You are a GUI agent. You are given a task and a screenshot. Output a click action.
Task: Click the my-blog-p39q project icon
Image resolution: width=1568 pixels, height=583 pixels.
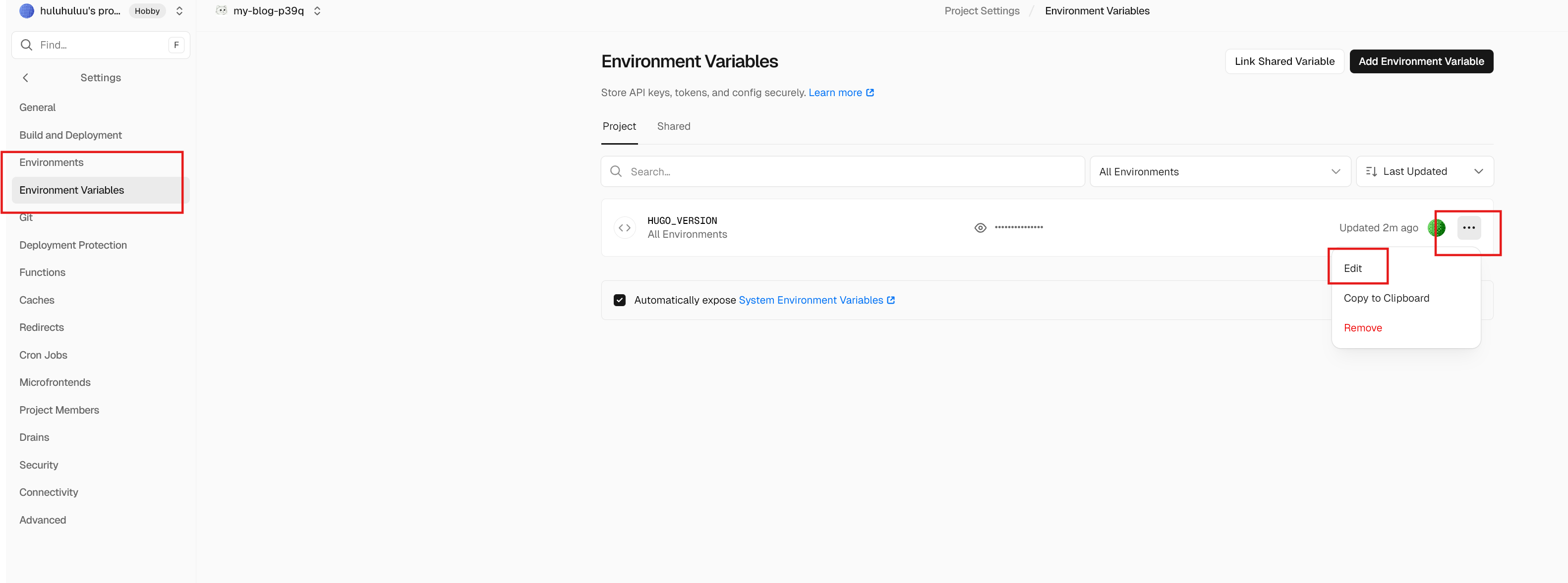(x=222, y=11)
